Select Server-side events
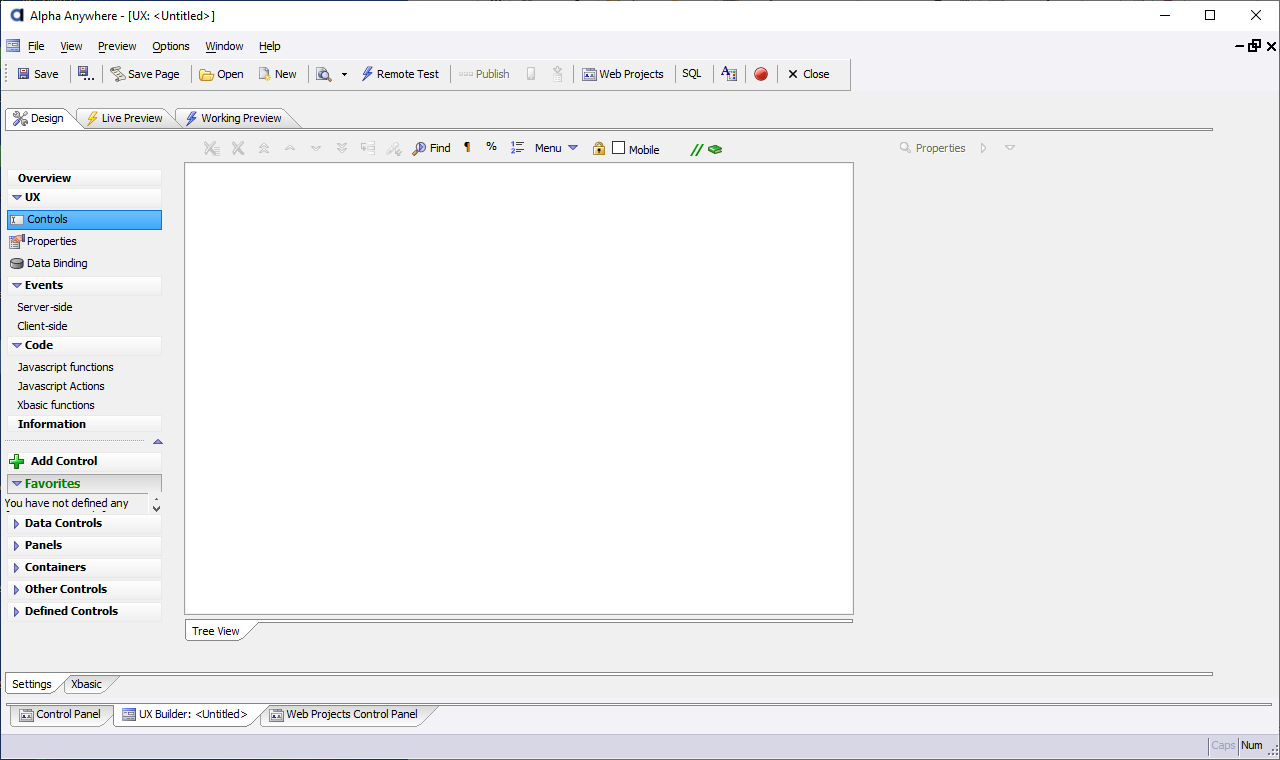 tap(45, 307)
